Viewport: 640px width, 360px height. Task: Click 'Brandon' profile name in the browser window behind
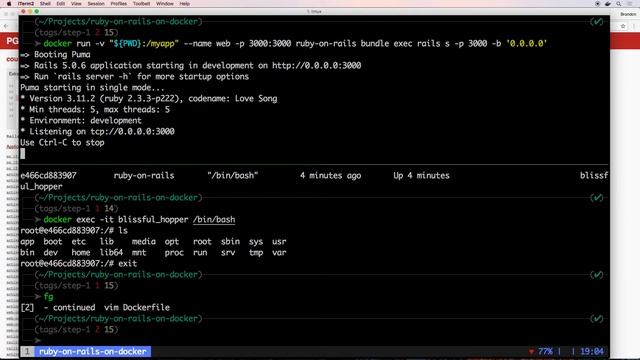[x=628, y=14]
